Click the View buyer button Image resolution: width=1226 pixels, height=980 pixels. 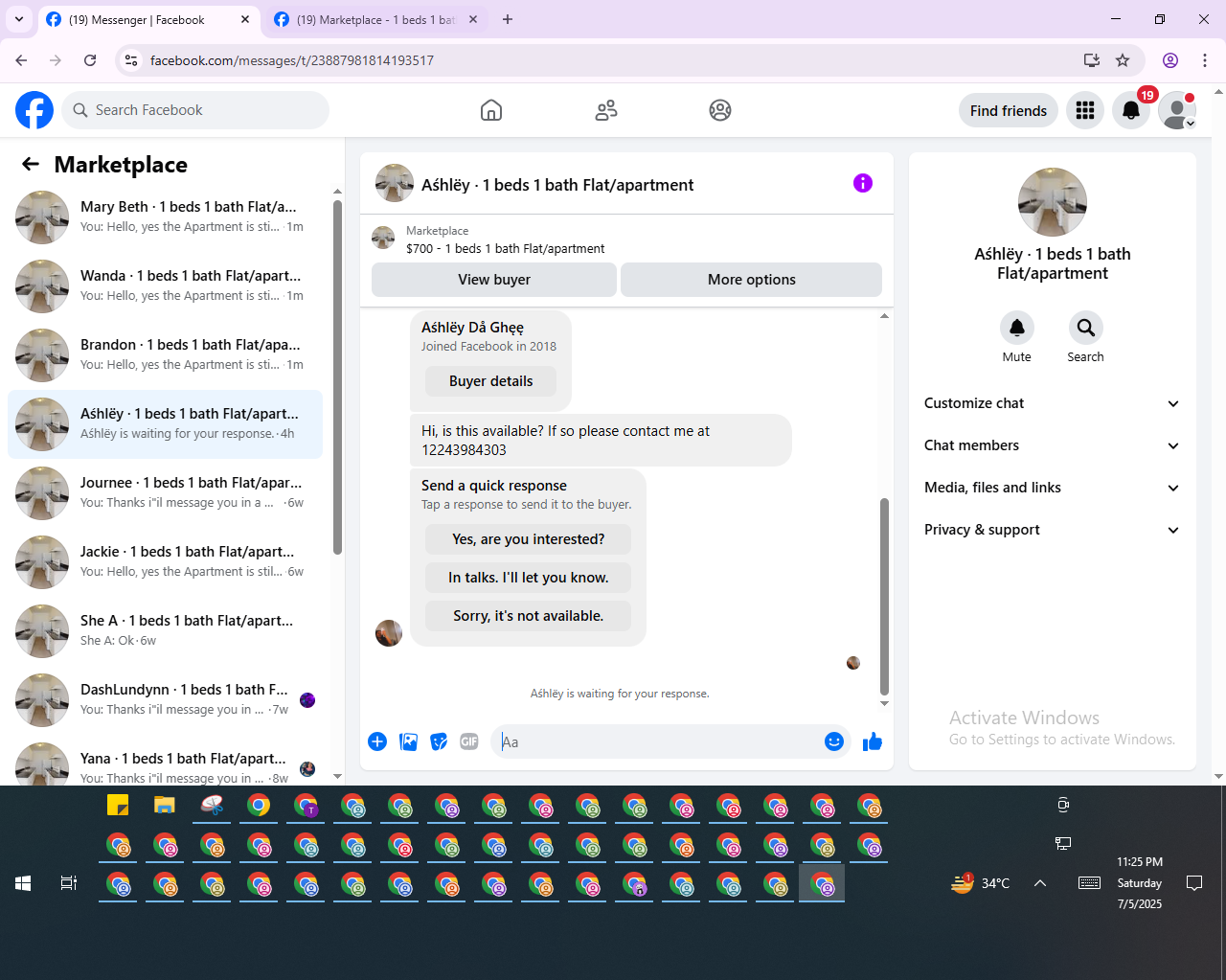pyautogui.click(x=494, y=280)
